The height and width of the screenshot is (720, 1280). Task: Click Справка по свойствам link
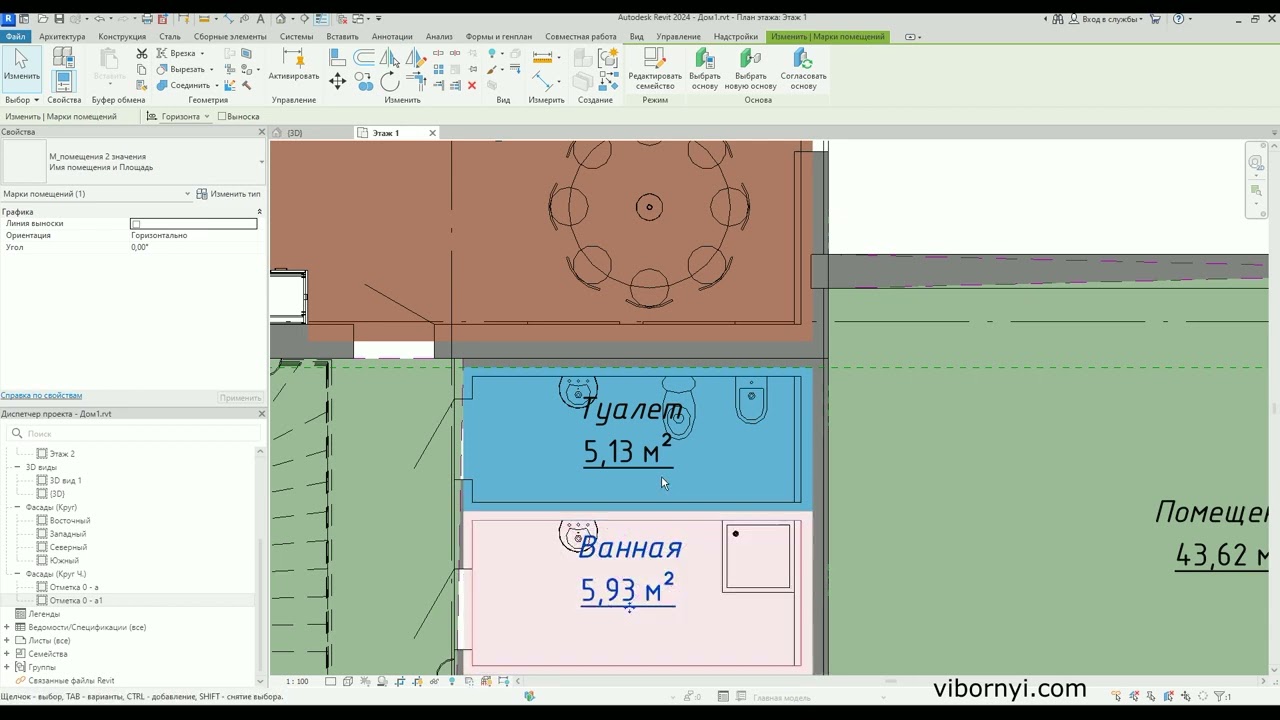click(42, 396)
